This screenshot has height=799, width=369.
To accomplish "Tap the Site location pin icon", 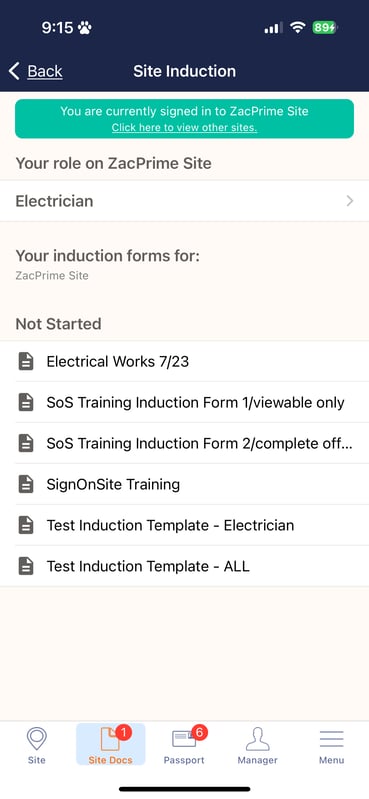I will coord(37,738).
